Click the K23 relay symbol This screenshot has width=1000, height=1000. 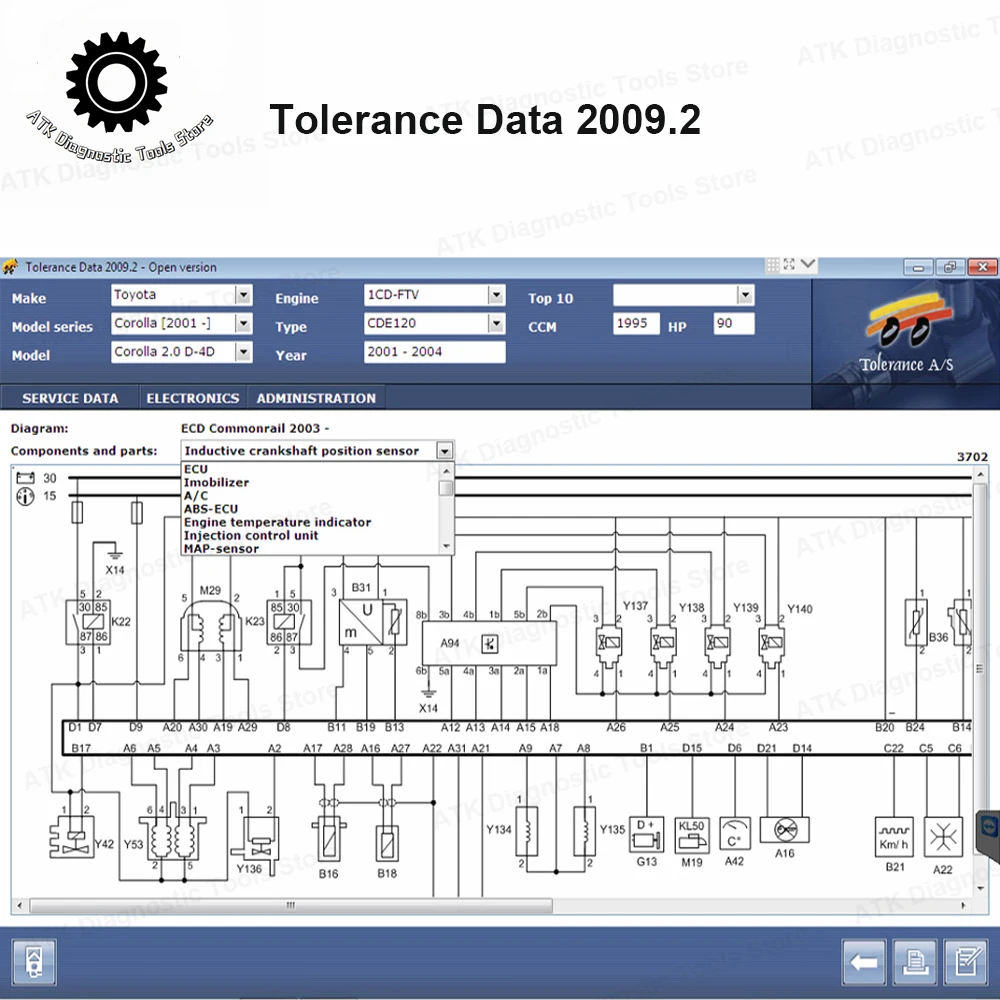point(288,622)
